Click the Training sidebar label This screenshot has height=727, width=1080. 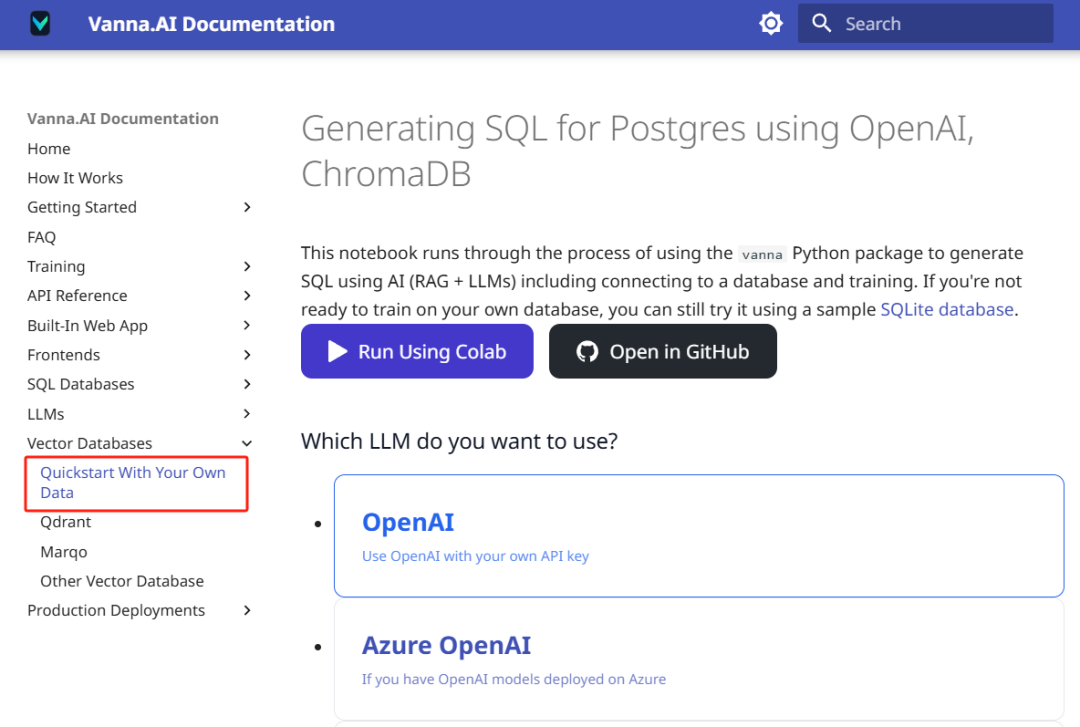56,267
